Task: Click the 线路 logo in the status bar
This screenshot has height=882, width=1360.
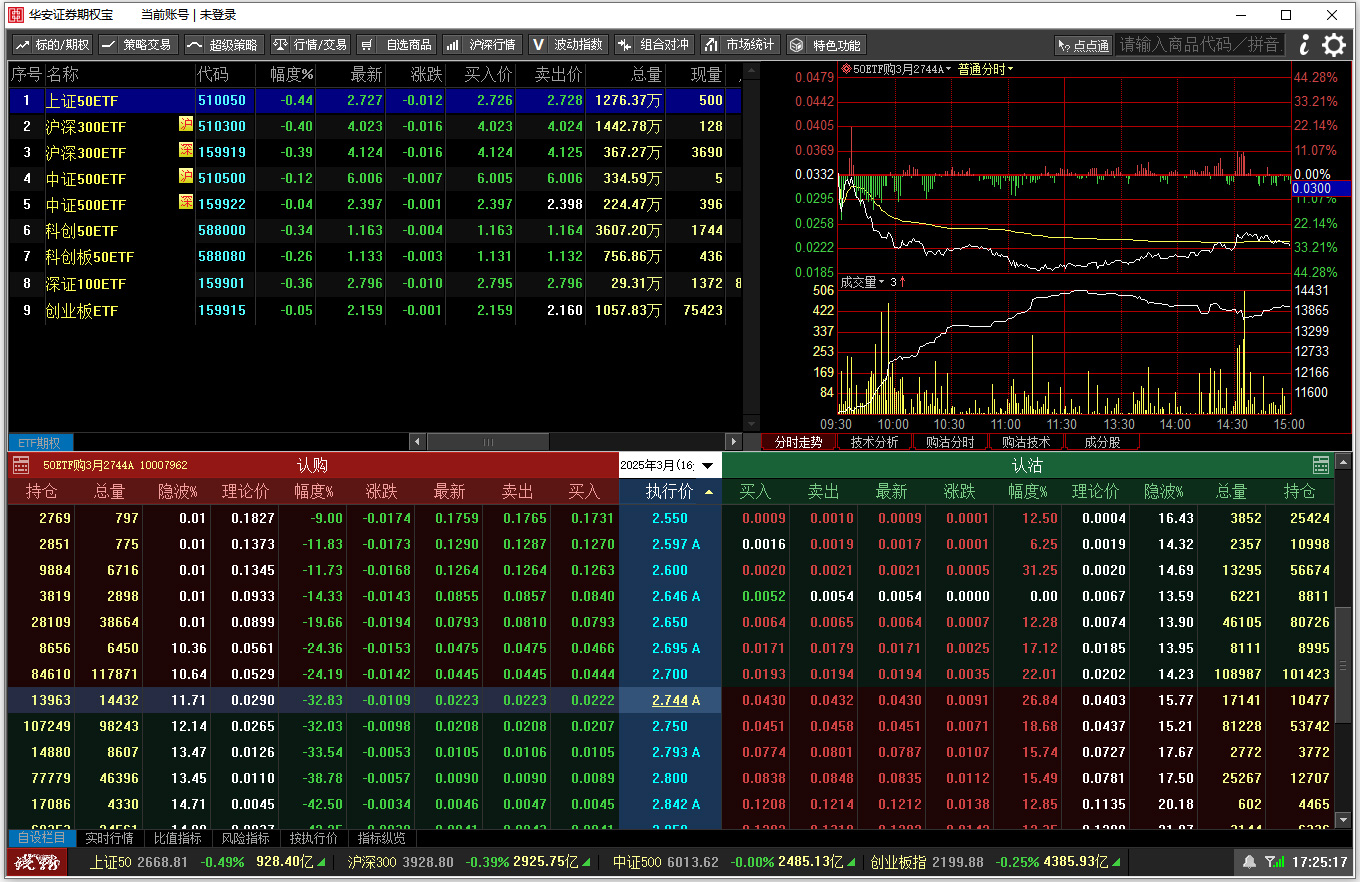Action: (x=37, y=862)
